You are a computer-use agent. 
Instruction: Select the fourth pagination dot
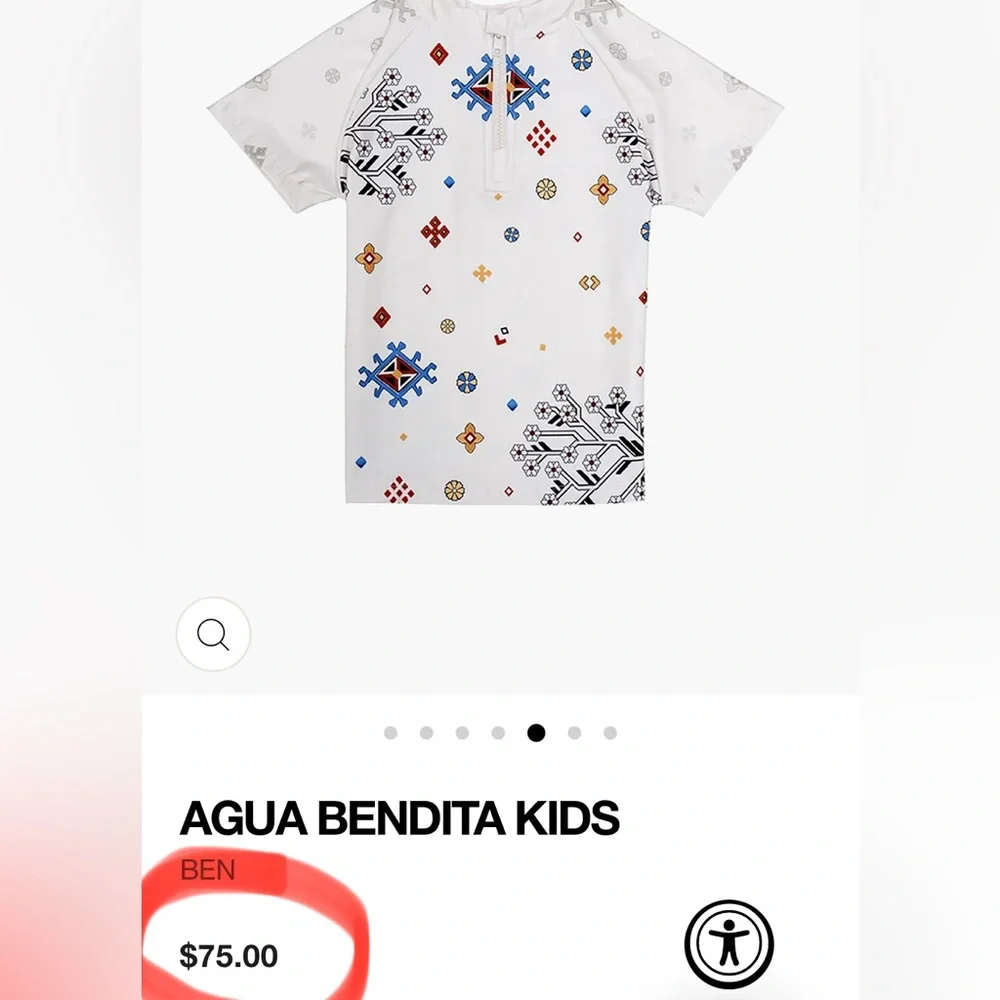click(x=497, y=733)
